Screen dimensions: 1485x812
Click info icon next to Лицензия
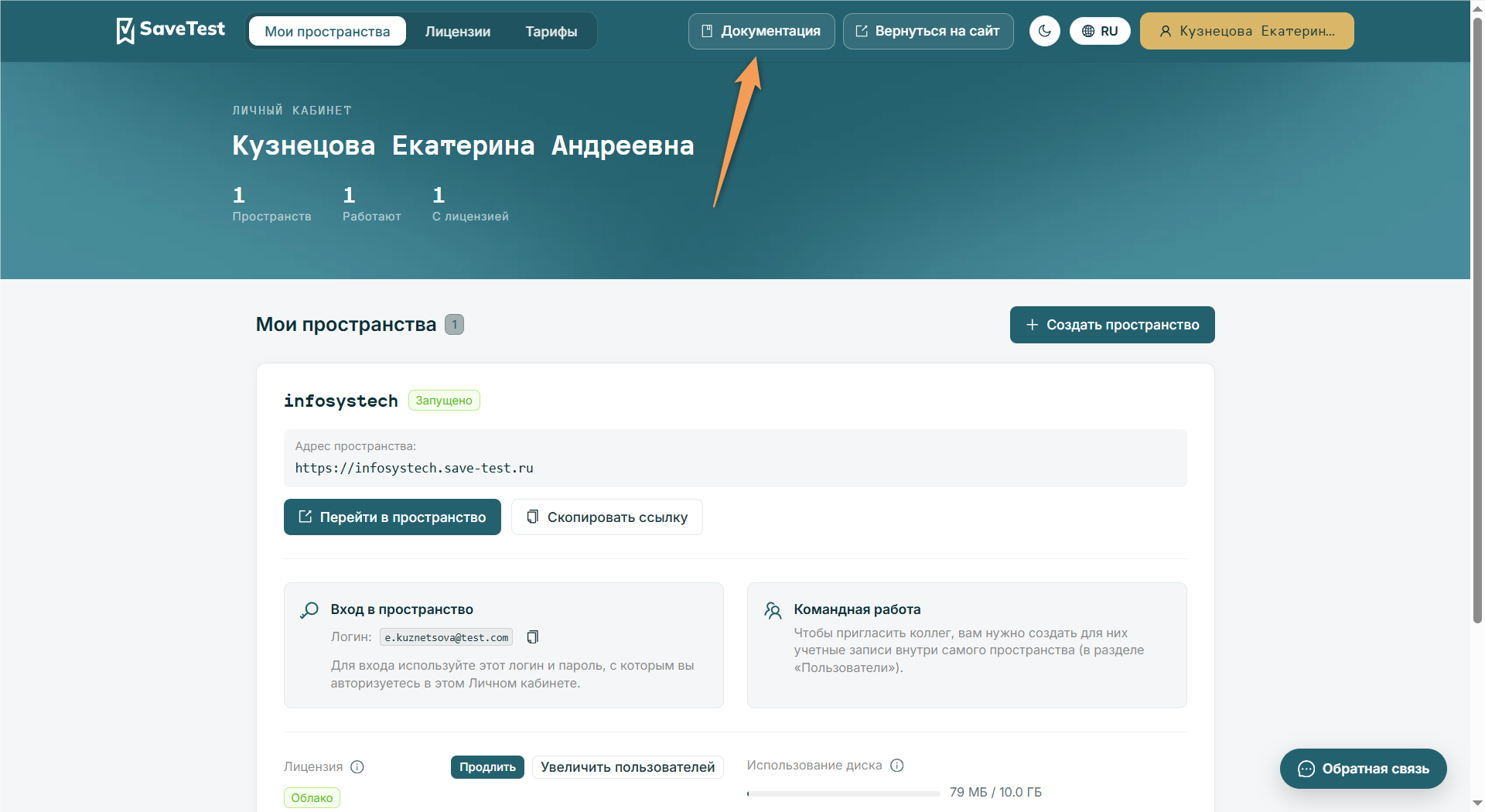click(357, 766)
